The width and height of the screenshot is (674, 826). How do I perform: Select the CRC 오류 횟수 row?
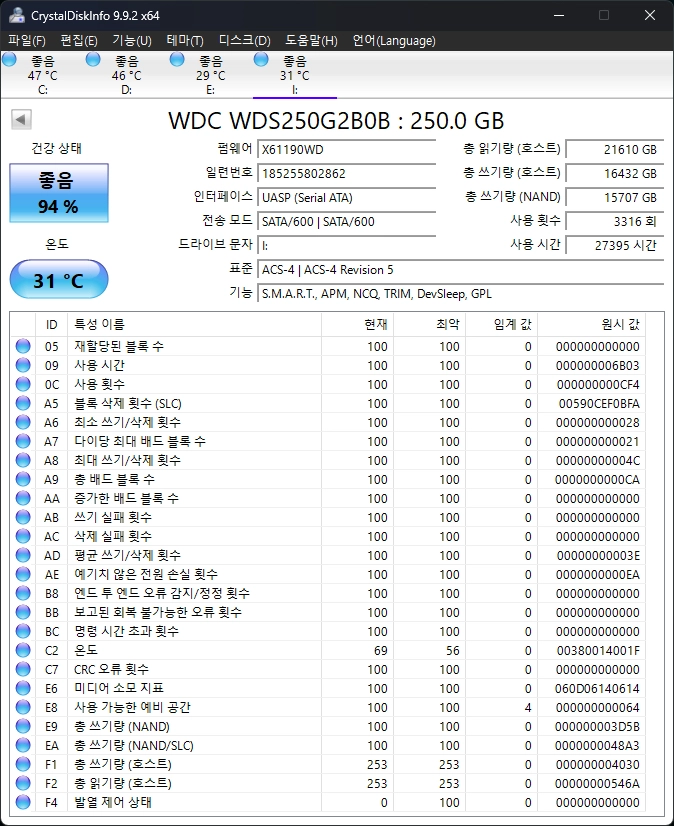point(328,669)
